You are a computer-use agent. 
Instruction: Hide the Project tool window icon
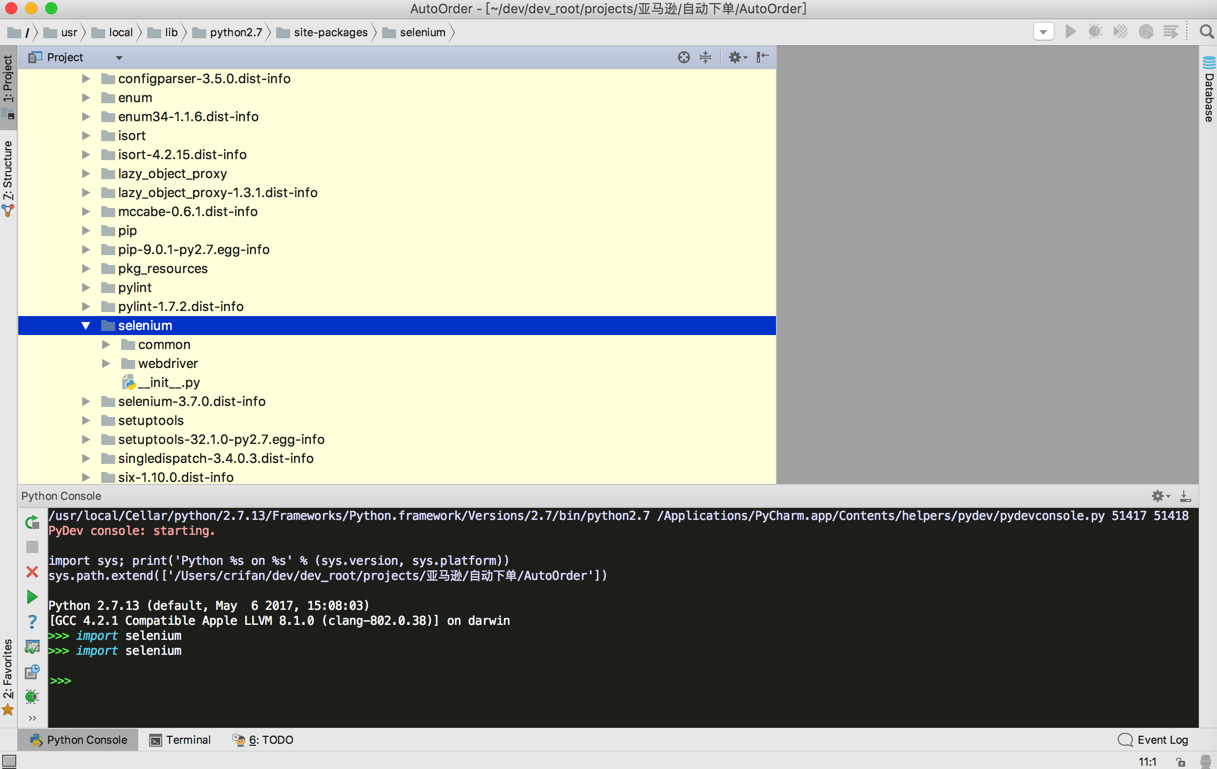[763, 57]
